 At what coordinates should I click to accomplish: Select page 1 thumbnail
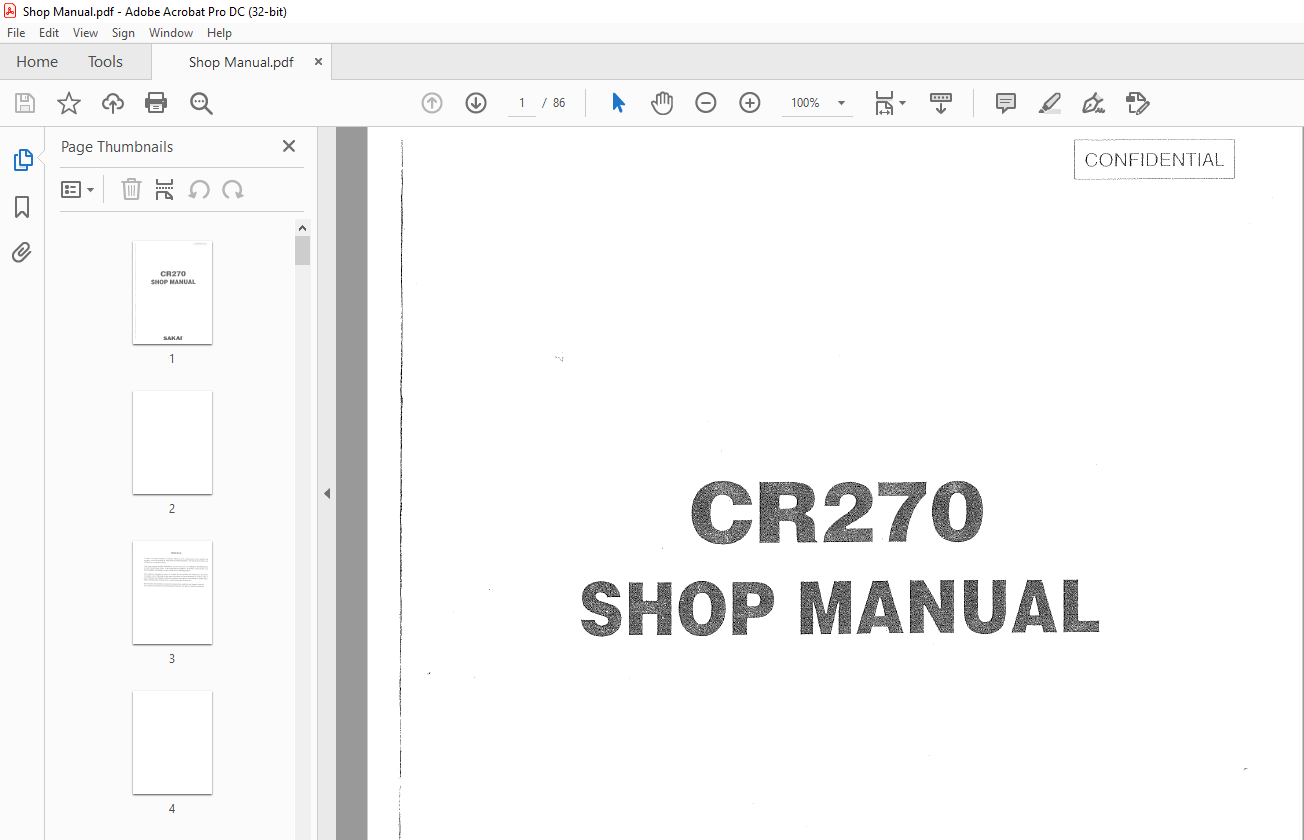172,293
